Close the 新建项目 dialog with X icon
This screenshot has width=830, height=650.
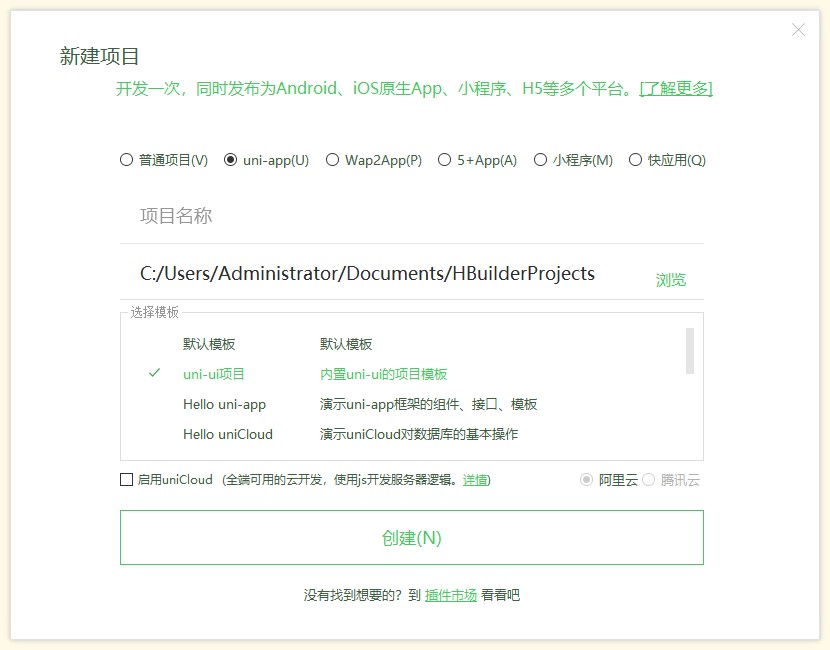(x=798, y=30)
